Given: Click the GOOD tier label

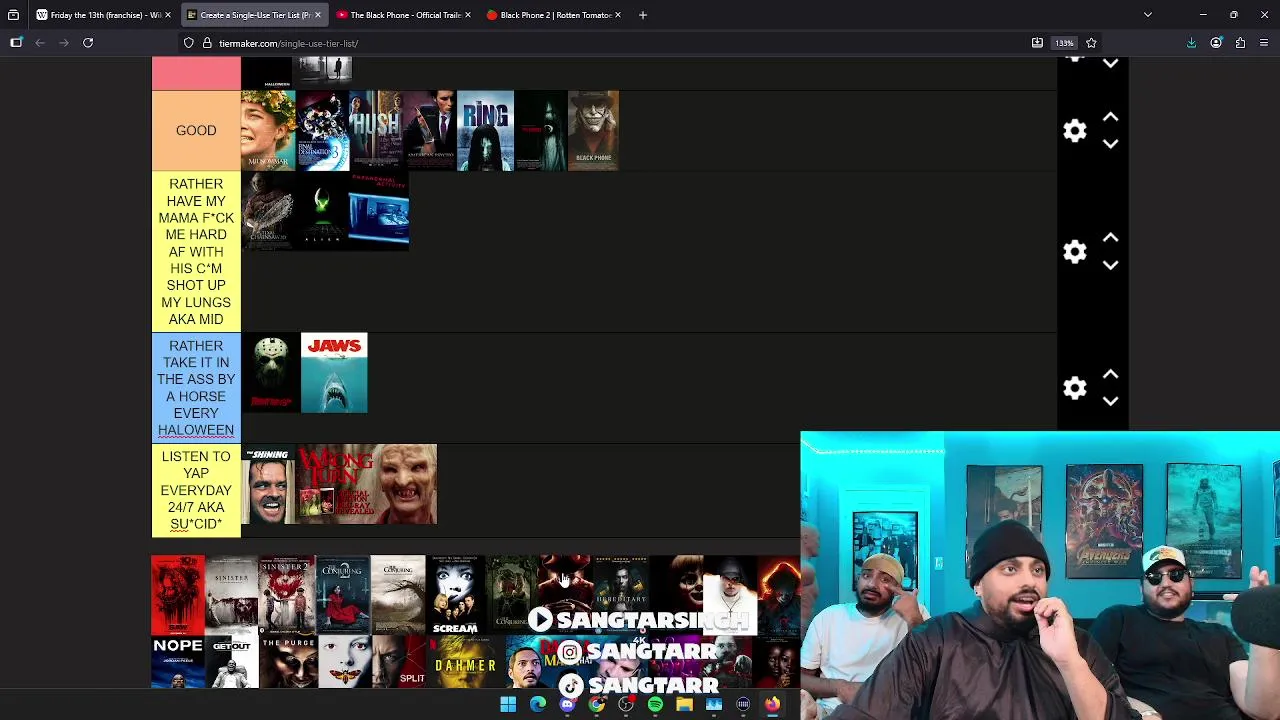Looking at the screenshot, I should point(196,130).
